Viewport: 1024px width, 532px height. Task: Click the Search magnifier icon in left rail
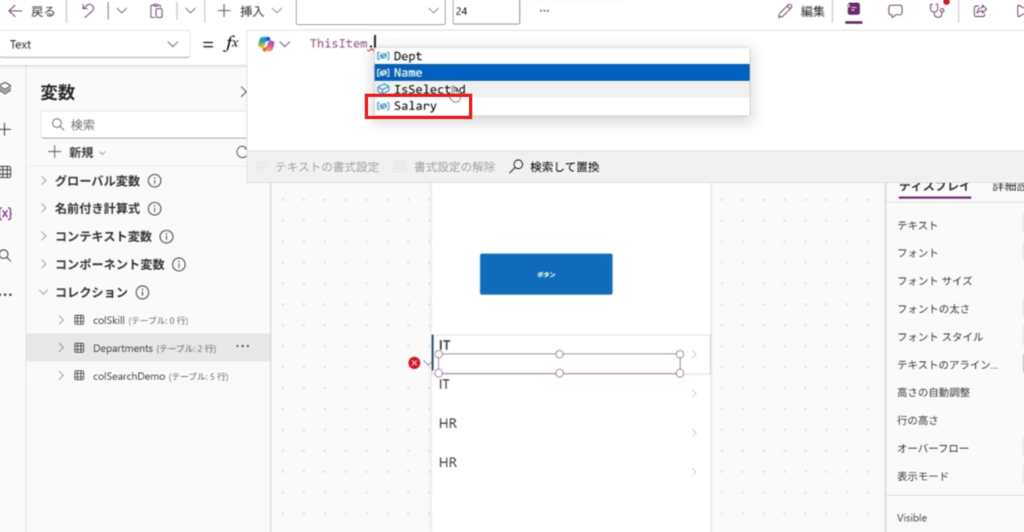6,255
